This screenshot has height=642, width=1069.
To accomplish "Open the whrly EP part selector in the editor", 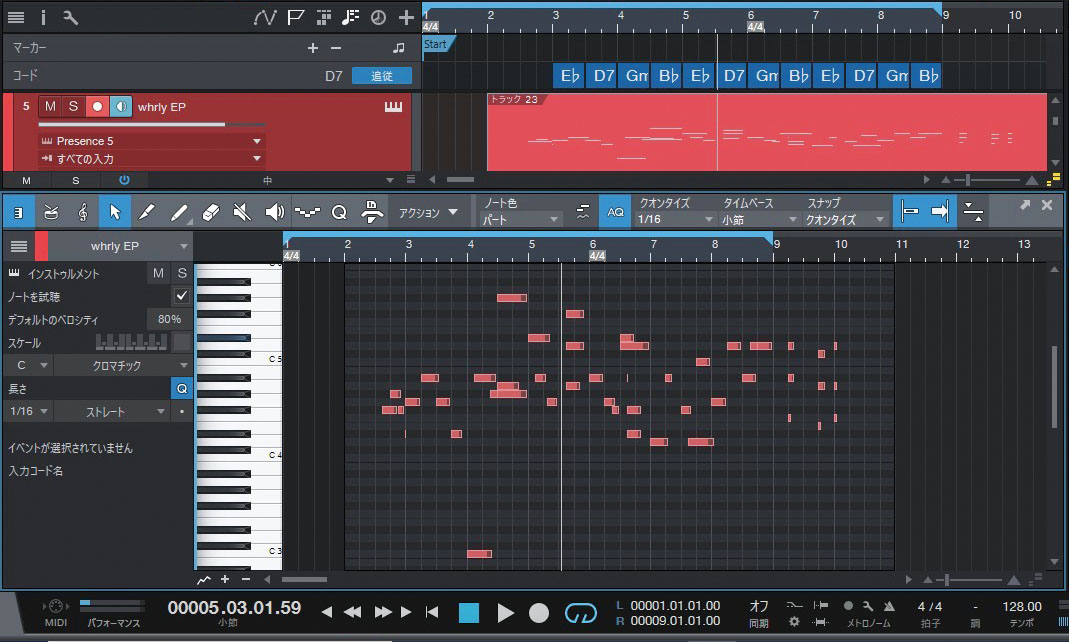I will (x=121, y=246).
